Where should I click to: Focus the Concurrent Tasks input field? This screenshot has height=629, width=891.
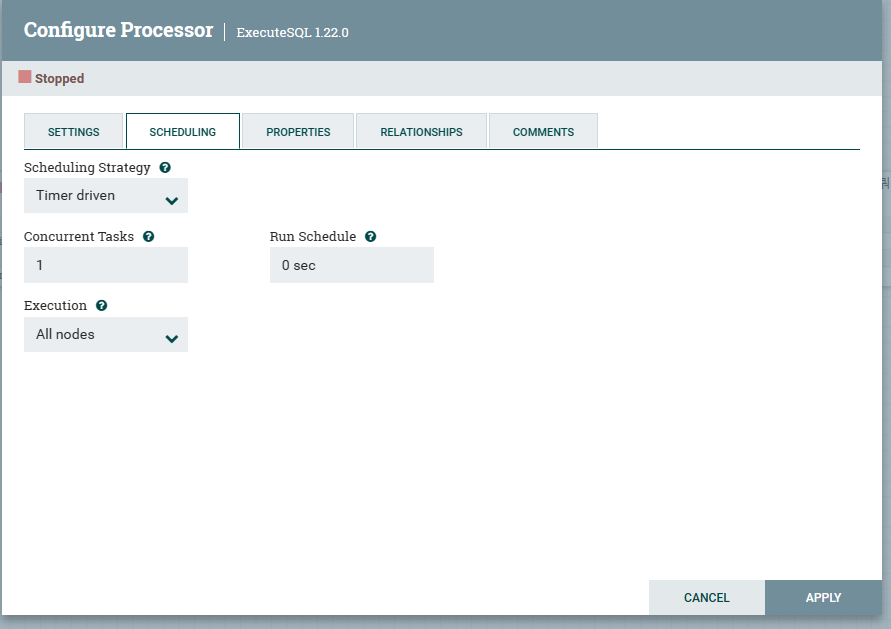(106, 265)
